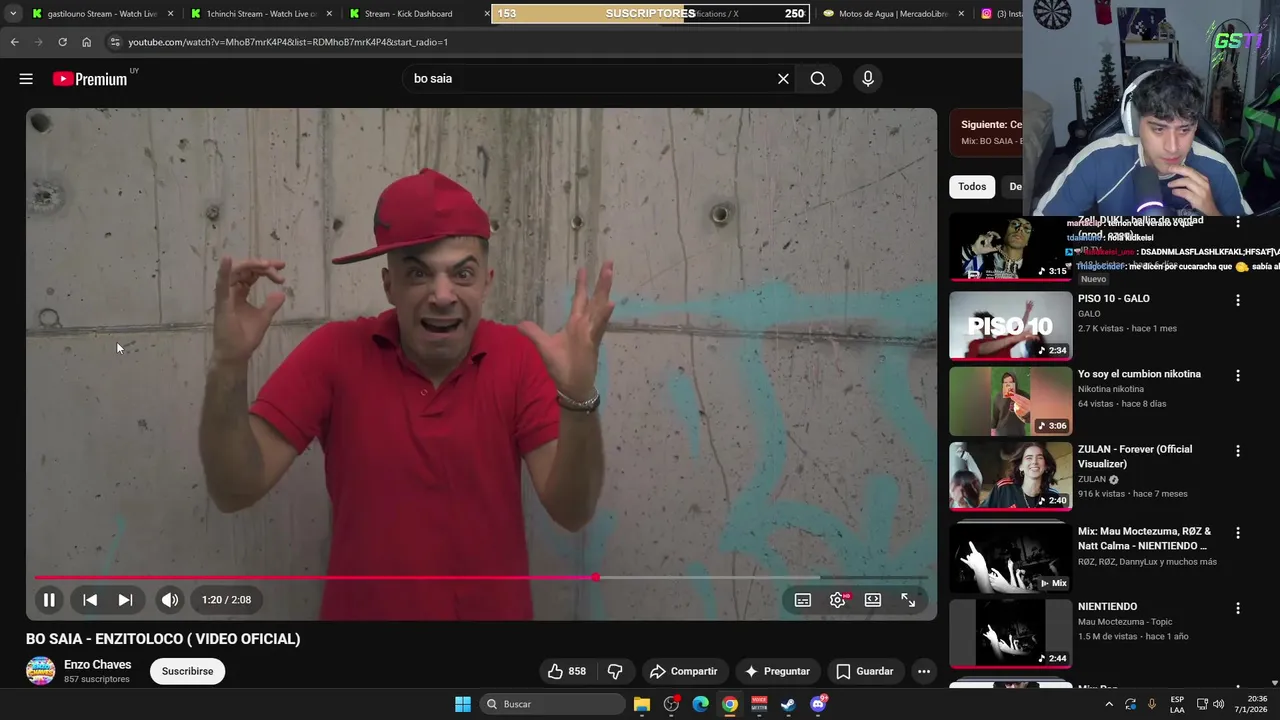1280x720 pixels.
Task: Click the 'Siguiente' up-next mix panel
Action: coord(986,132)
